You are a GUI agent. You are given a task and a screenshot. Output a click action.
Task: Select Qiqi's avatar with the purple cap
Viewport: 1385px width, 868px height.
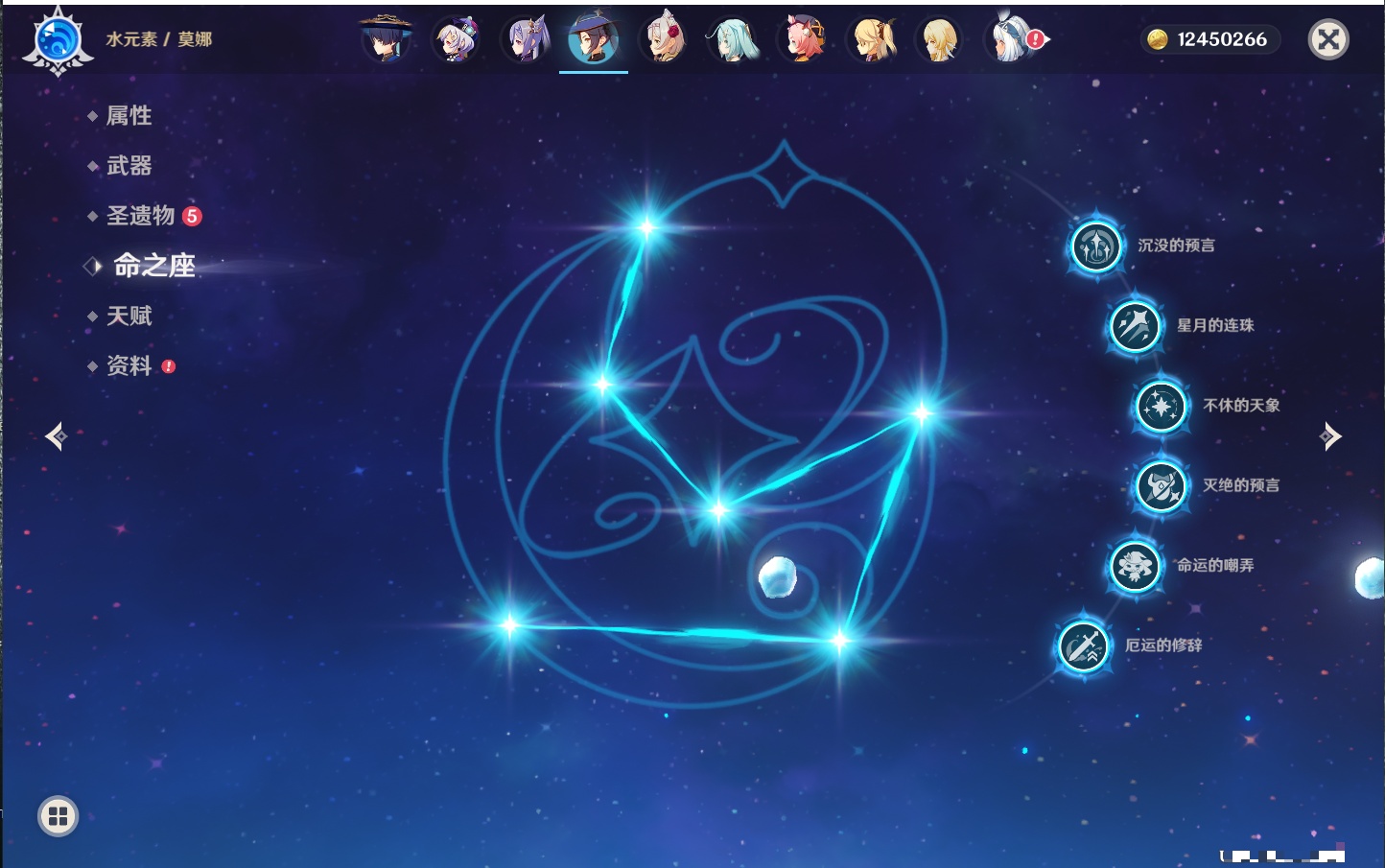pos(456,39)
